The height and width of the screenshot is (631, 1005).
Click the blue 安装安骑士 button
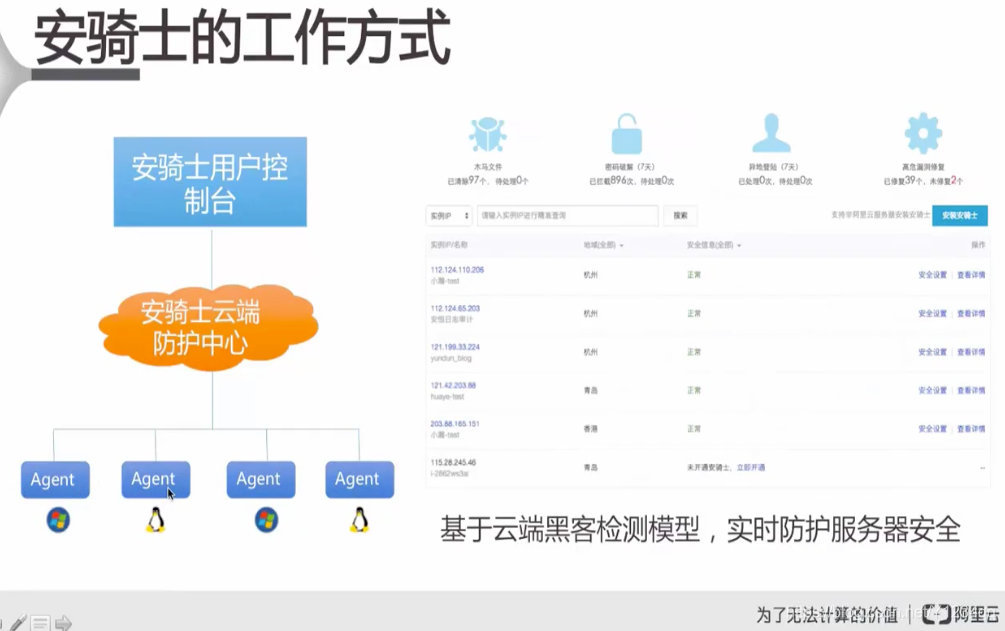pyautogui.click(x=959, y=215)
